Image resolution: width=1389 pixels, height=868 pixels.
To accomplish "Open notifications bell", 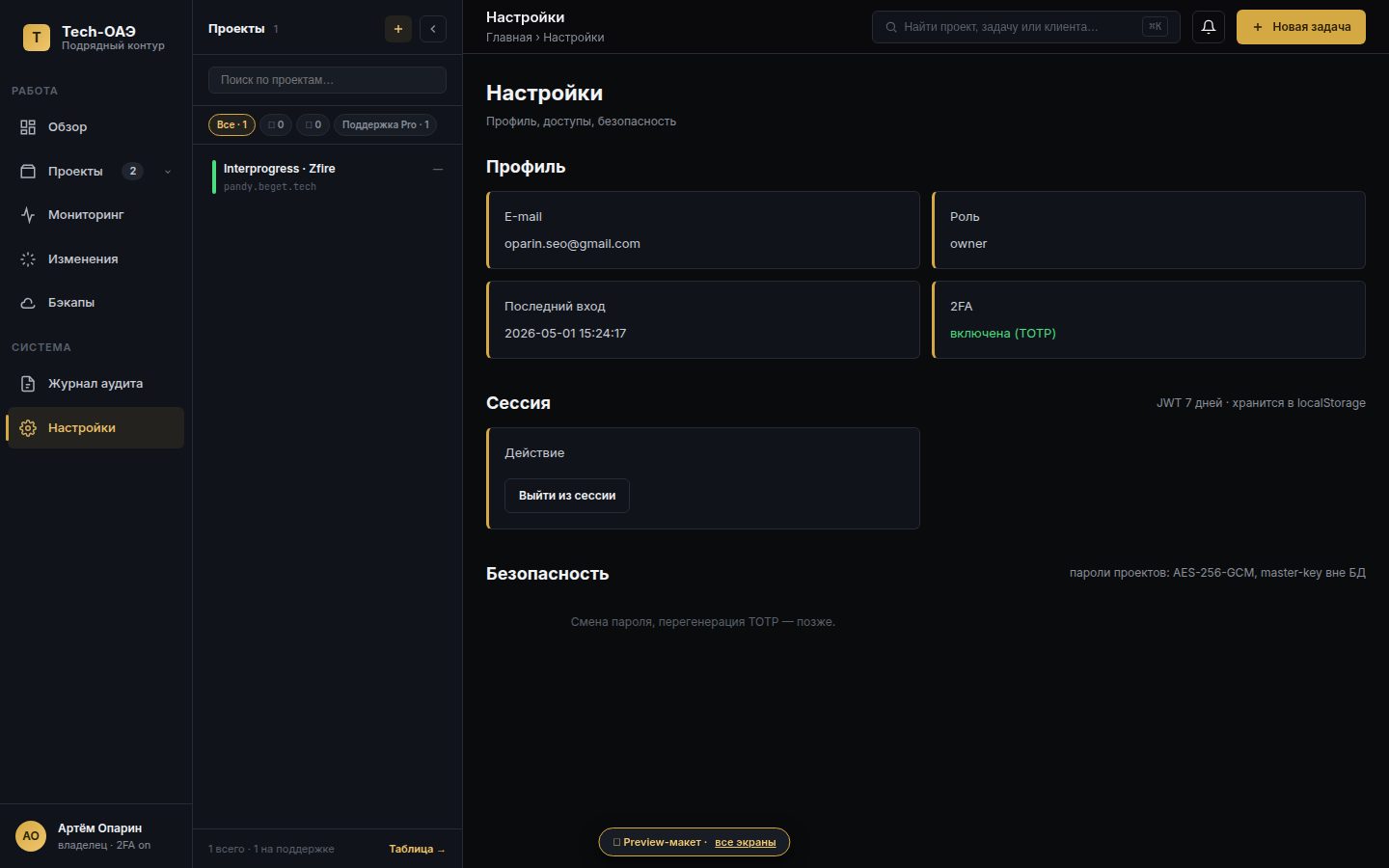I will [1209, 27].
